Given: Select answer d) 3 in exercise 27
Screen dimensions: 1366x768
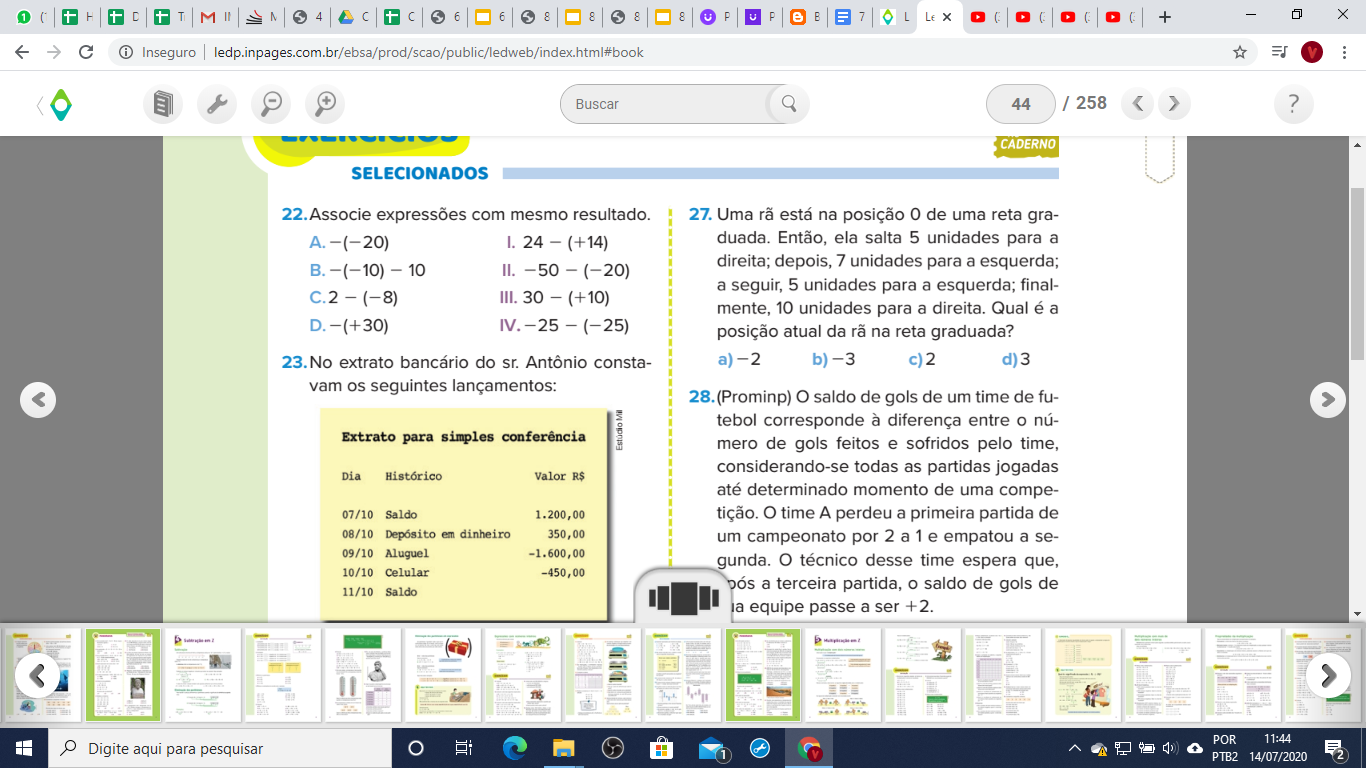Looking at the screenshot, I should (1016, 359).
